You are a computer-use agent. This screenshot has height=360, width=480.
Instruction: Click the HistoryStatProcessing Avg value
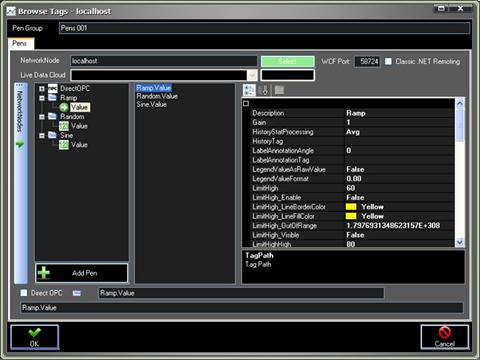pos(353,132)
